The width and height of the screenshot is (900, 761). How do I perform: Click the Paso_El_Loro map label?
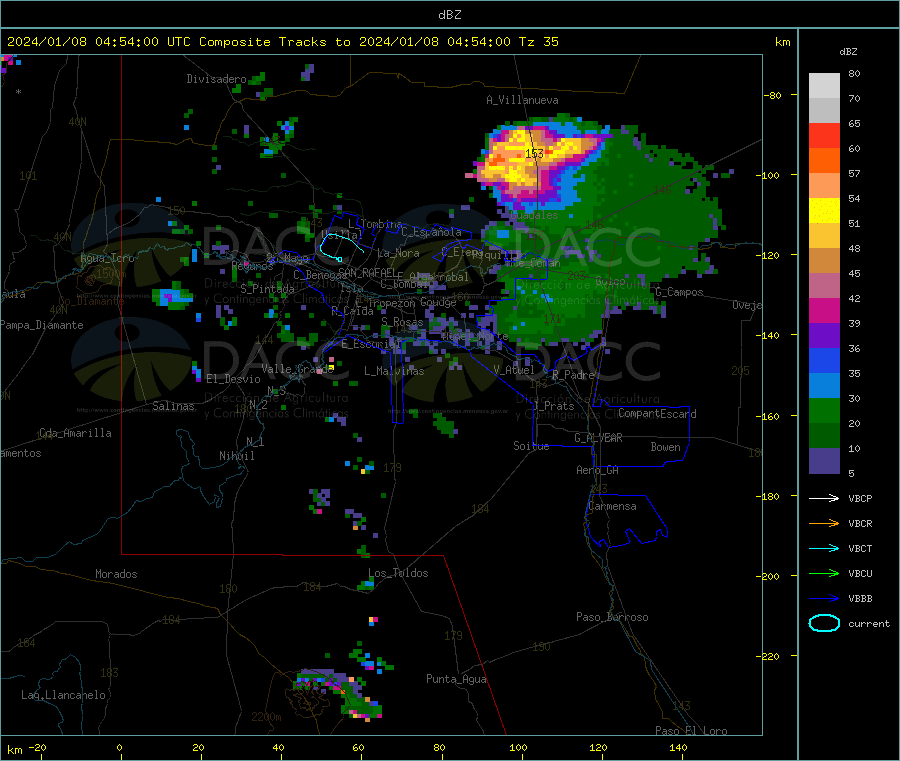coord(691,731)
